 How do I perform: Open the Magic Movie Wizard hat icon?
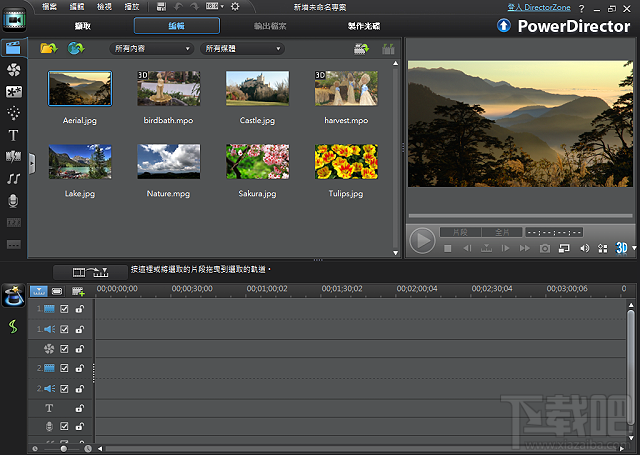click(x=14, y=294)
